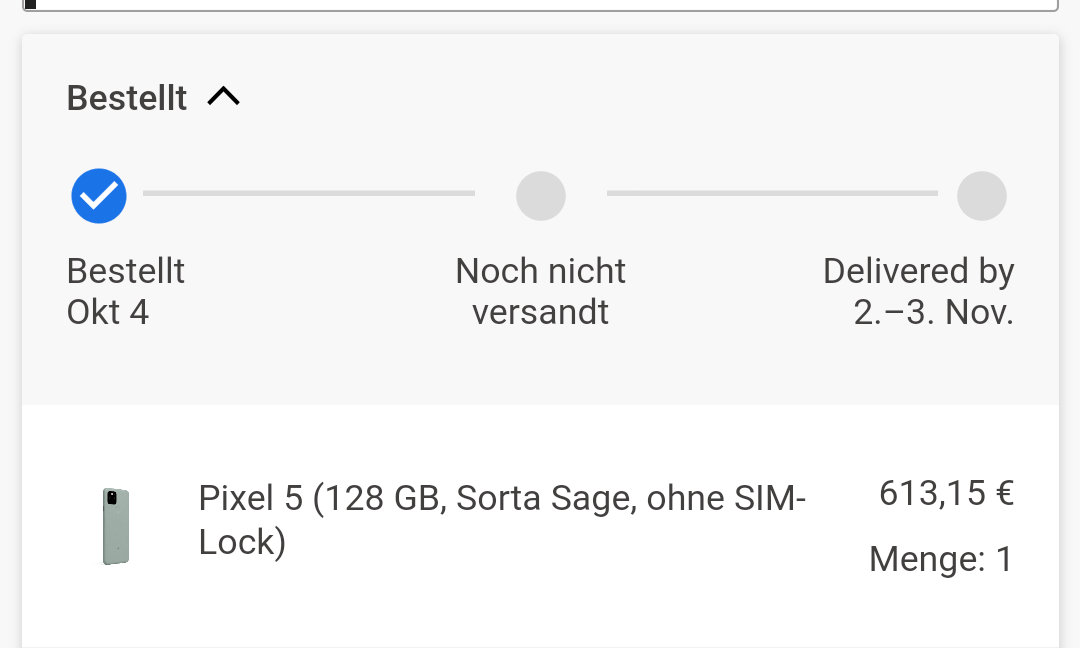The image size is (1080, 648).
Task: Click the Menge: 1 quantity text
Action: pyautogui.click(x=941, y=558)
